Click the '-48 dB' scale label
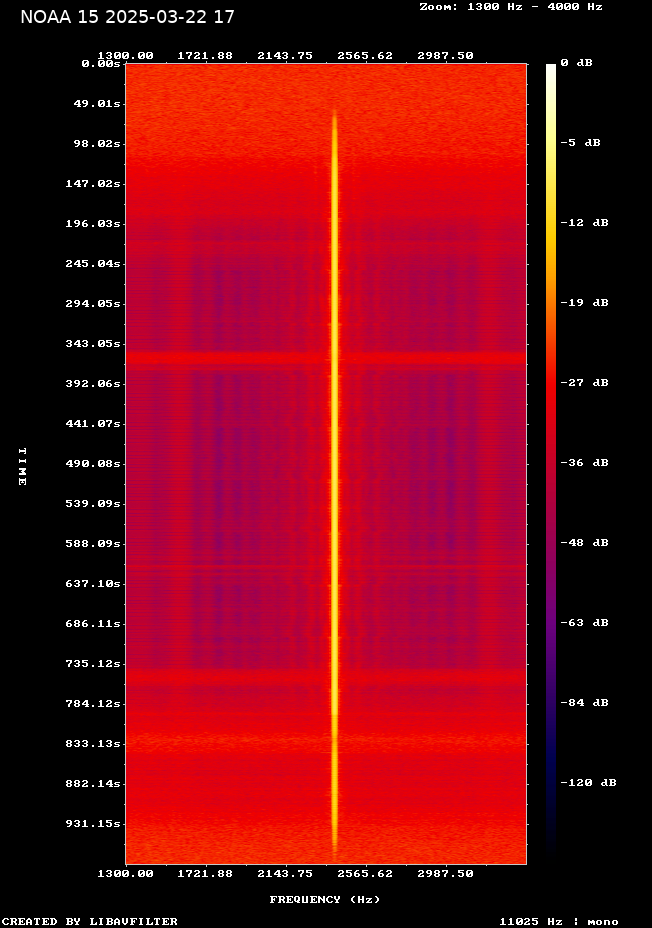 [x=584, y=543]
